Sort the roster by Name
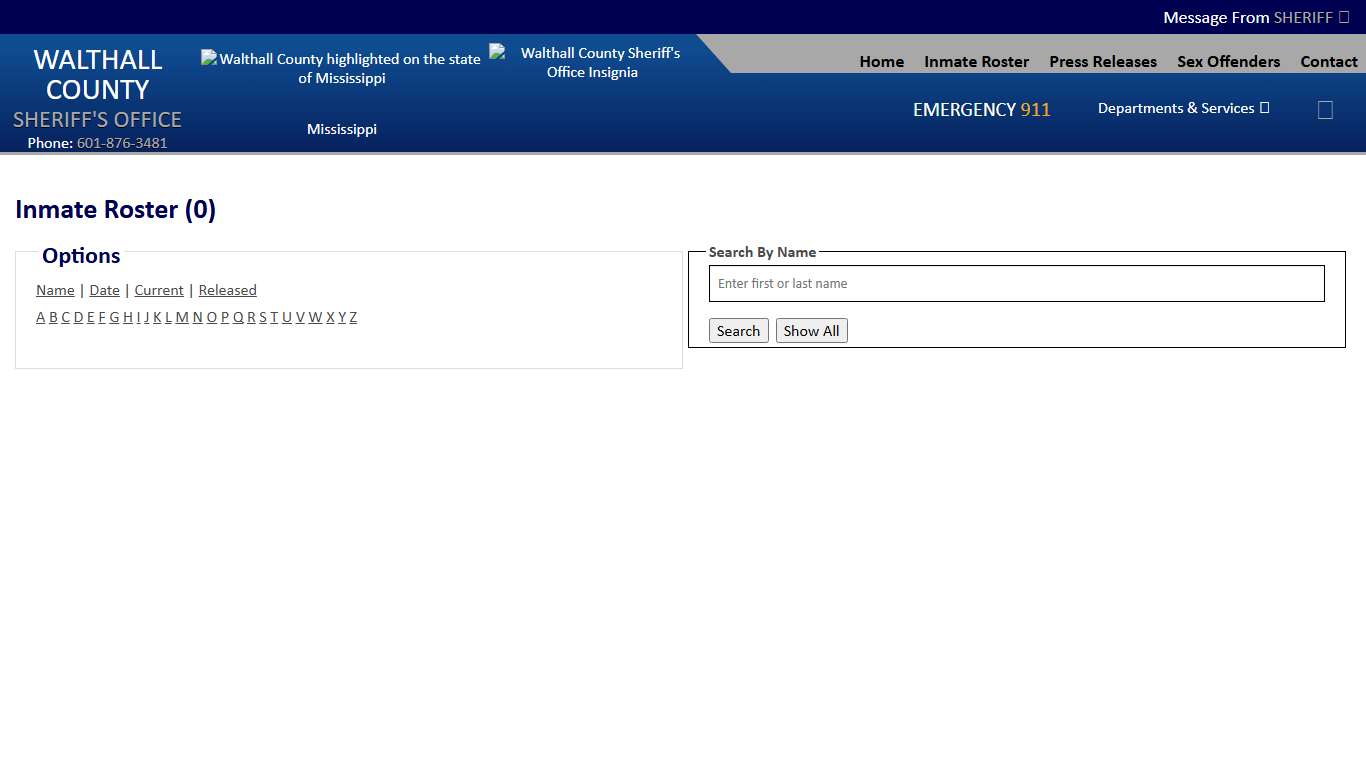Image resolution: width=1366 pixels, height=768 pixels. [55, 290]
